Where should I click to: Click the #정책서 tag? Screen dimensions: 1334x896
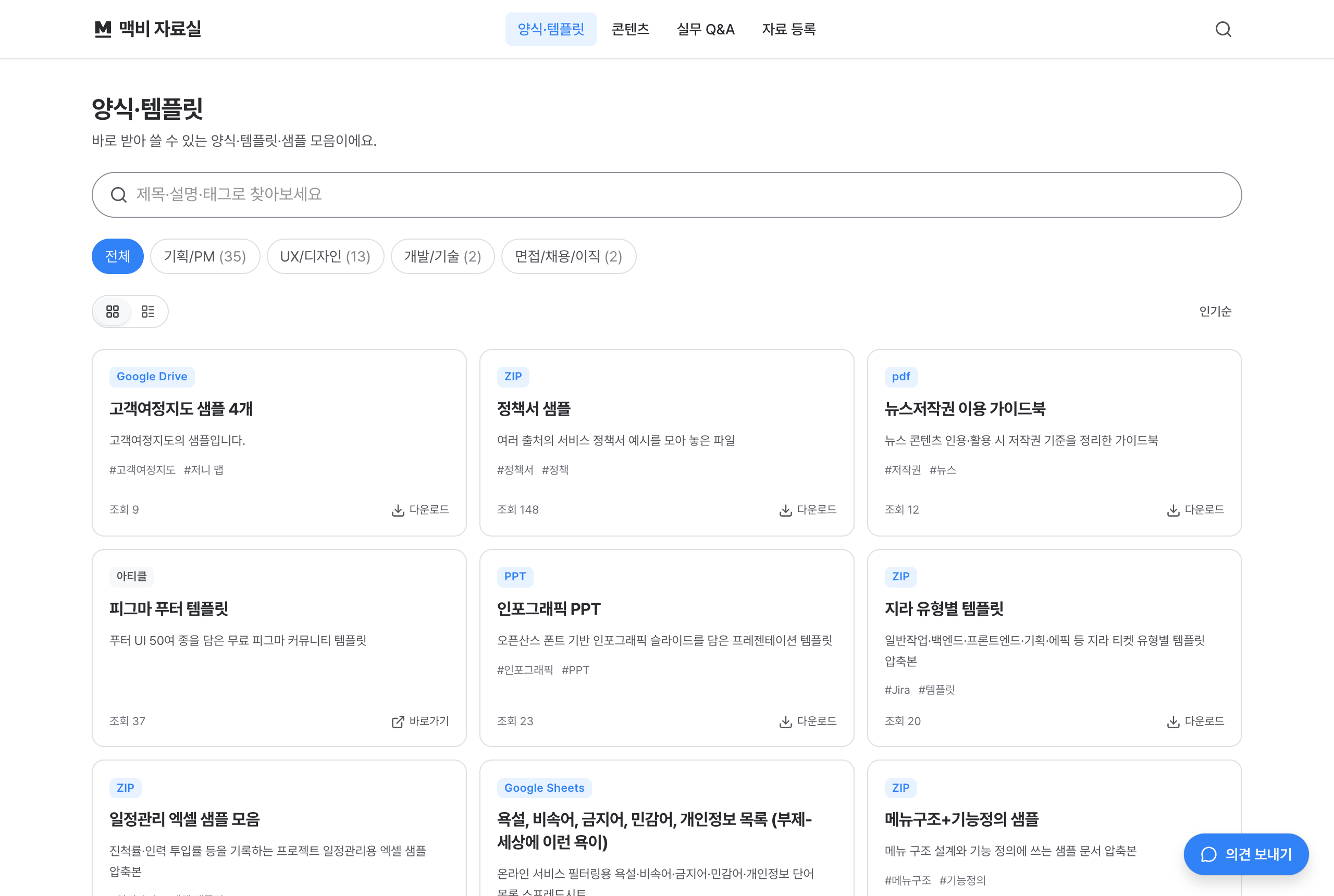(515, 470)
